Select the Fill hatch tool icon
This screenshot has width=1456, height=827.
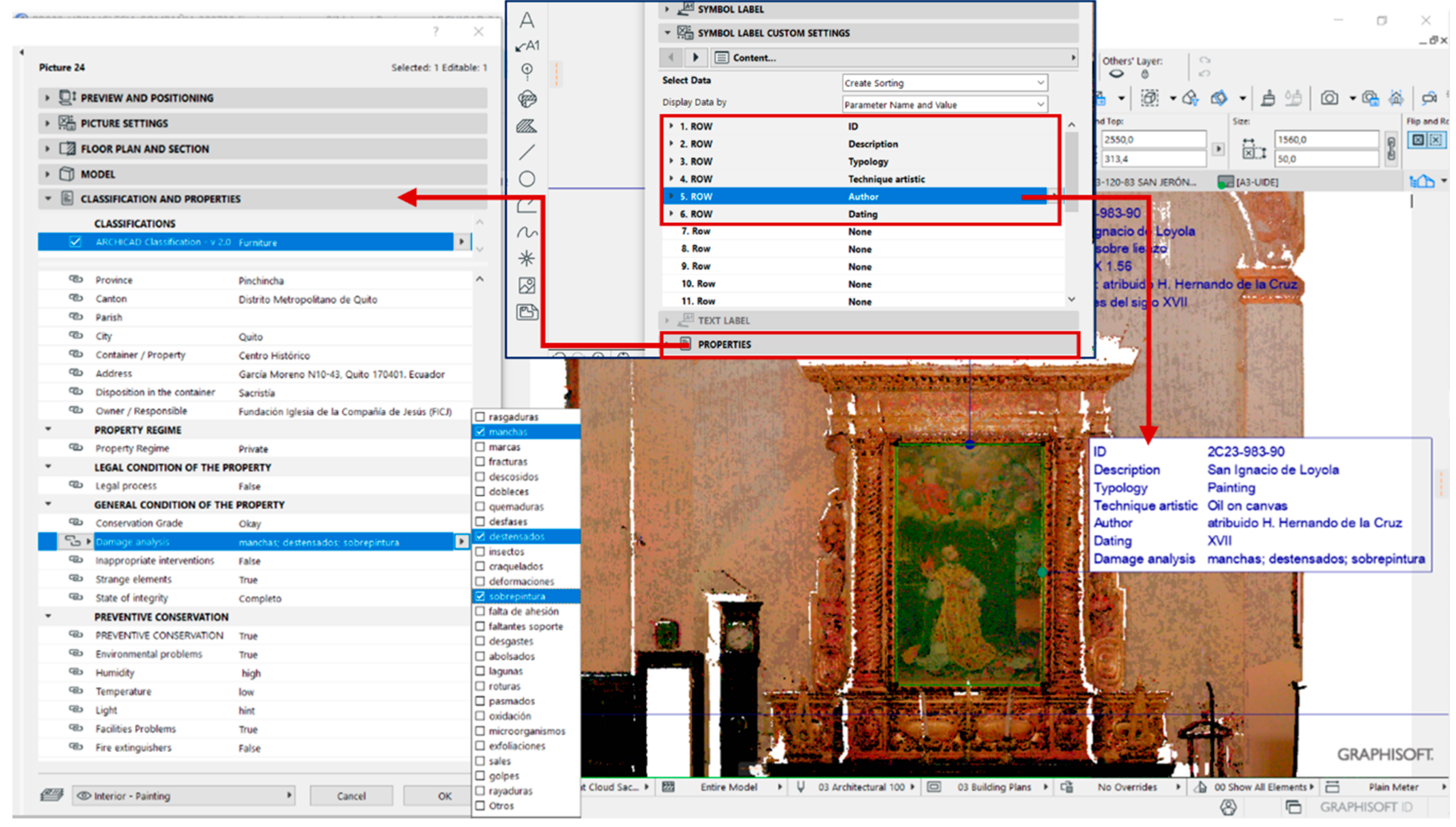tap(526, 126)
